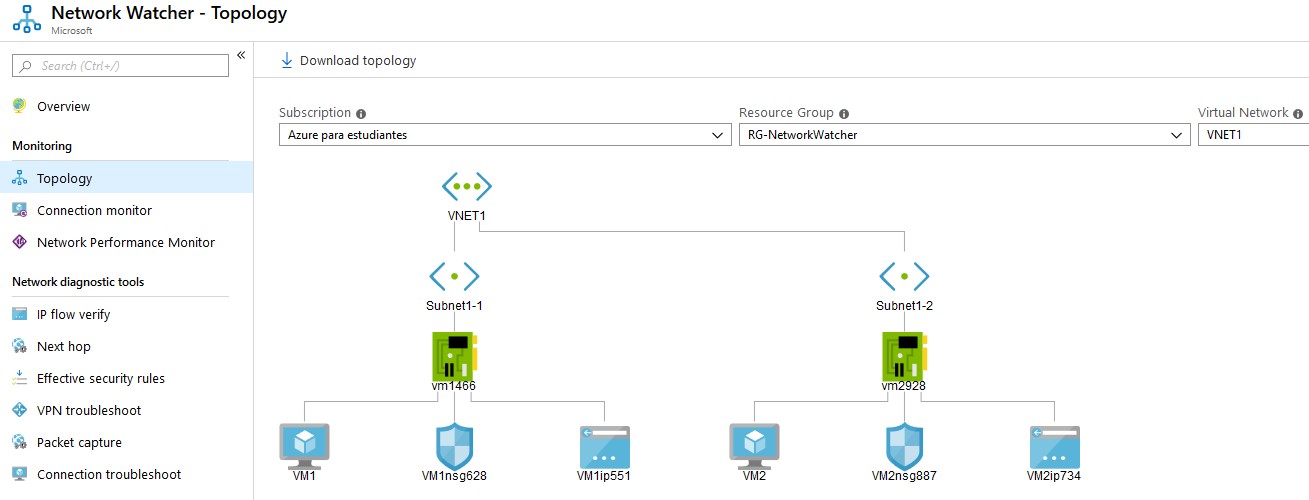The height and width of the screenshot is (500, 1309).
Task: Open Connection monitor
Action: coord(126,210)
